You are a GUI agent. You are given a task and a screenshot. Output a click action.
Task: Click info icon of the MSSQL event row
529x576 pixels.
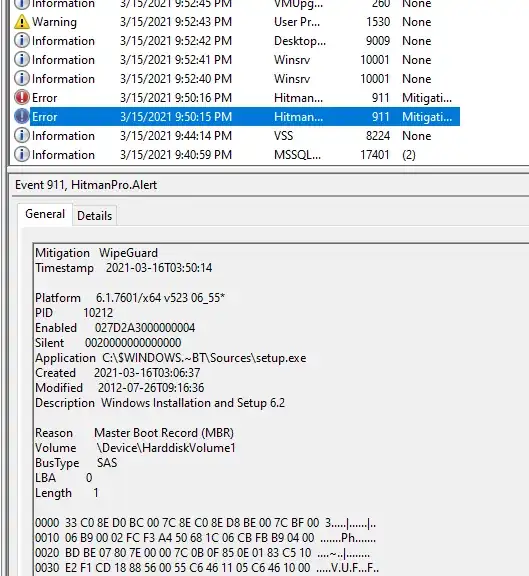click(x=22, y=155)
